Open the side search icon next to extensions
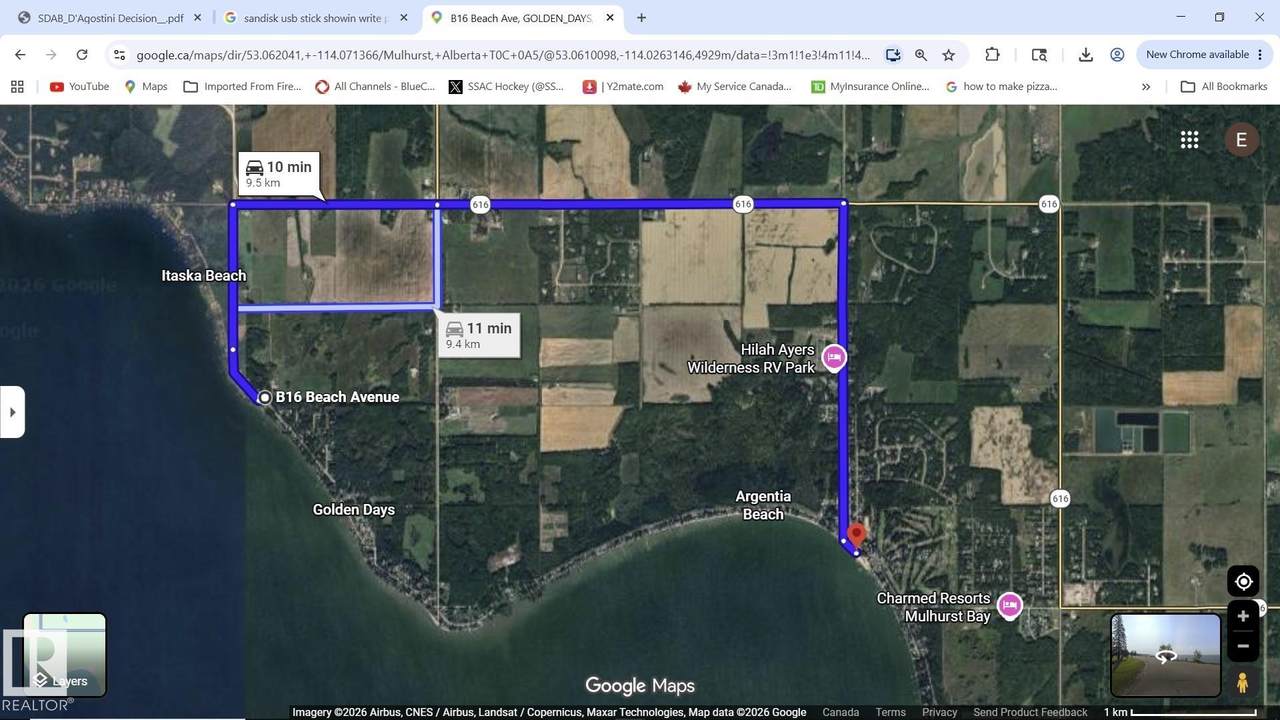Image resolution: width=1280 pixels, height=720 pixels. pos(1039,55)
